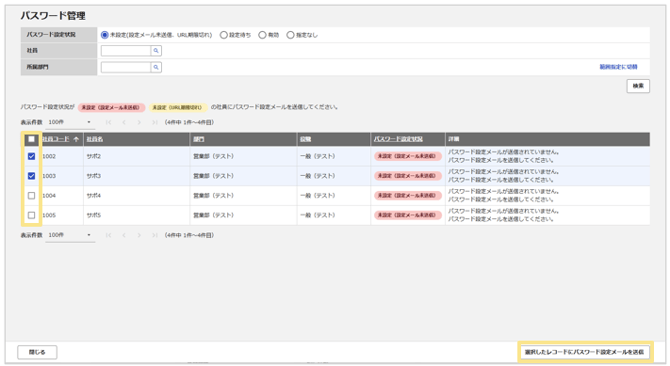Go to previous page in top pager
The width and height of the screenshot is (670, 366).
124,123
